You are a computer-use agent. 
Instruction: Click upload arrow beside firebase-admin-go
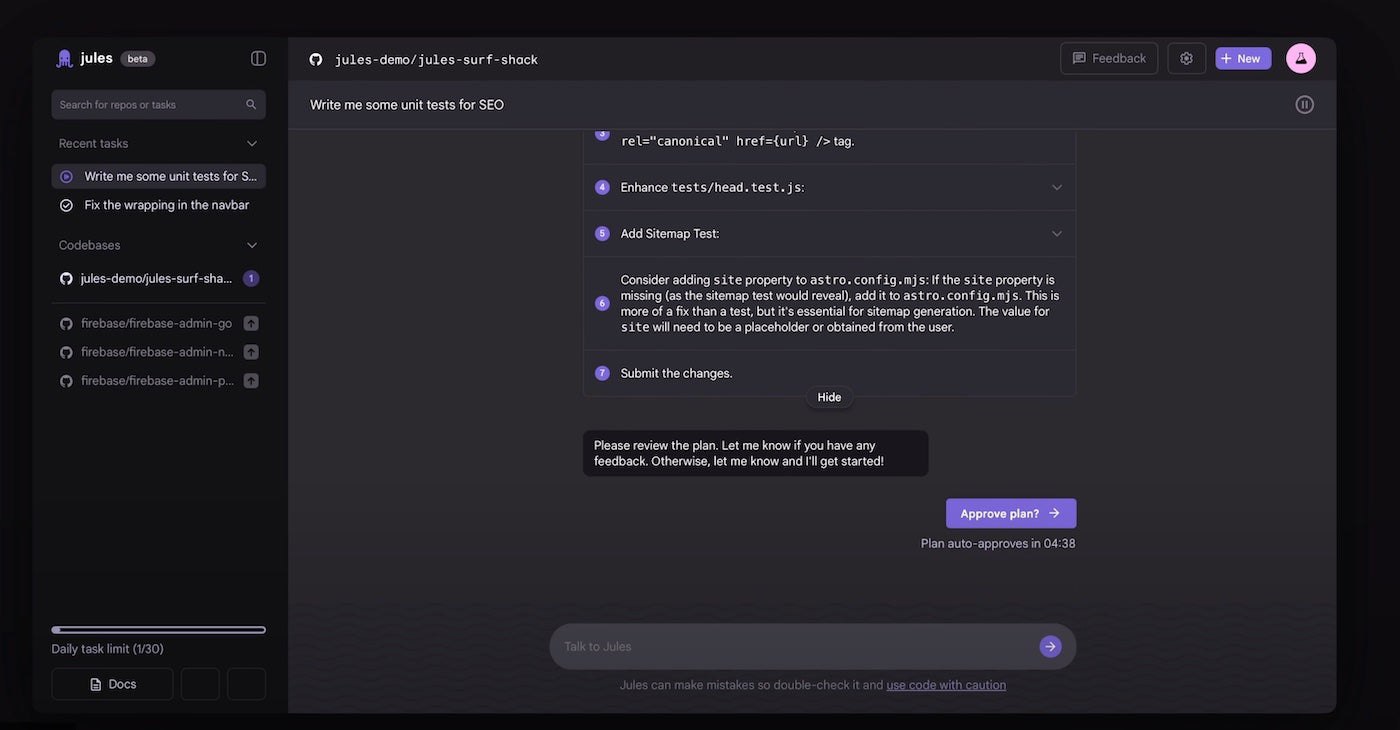[251, 323]
